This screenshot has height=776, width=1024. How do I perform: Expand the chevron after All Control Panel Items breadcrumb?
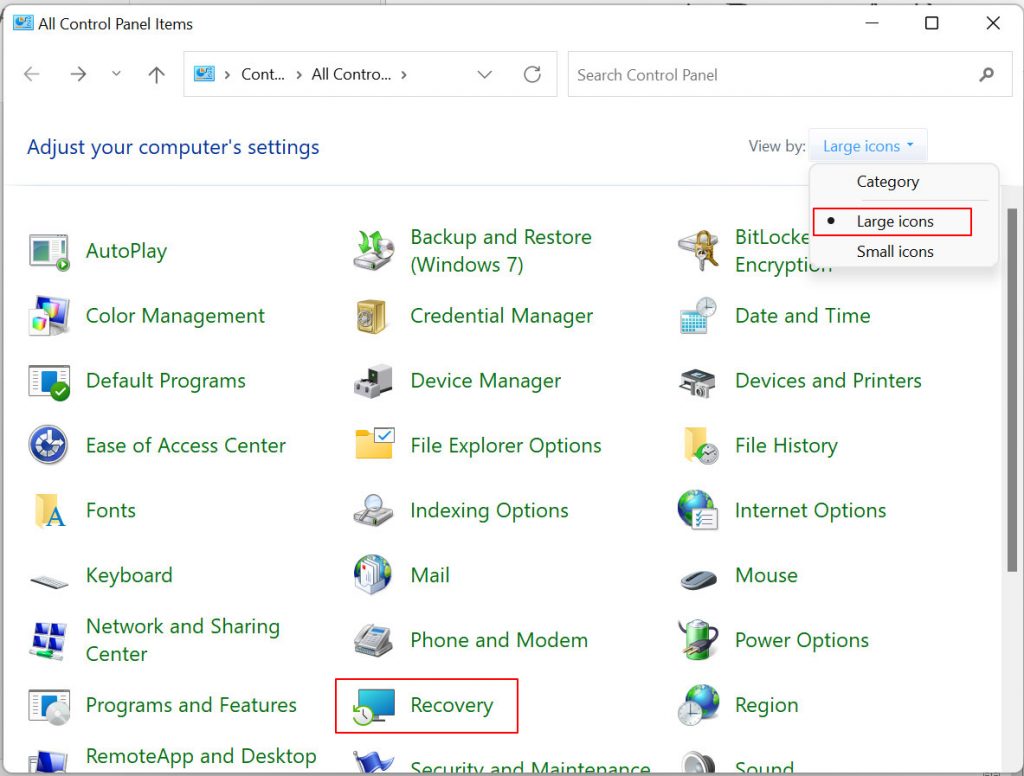point(404,74)
